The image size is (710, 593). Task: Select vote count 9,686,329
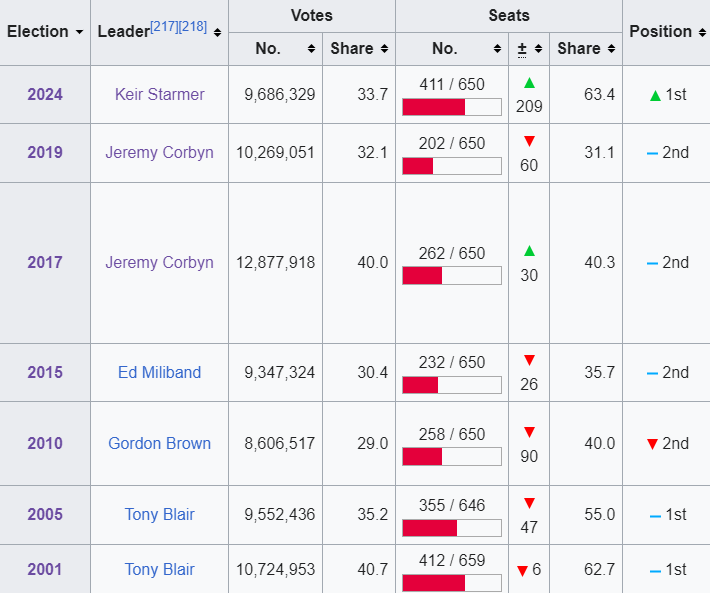point(279,95)
